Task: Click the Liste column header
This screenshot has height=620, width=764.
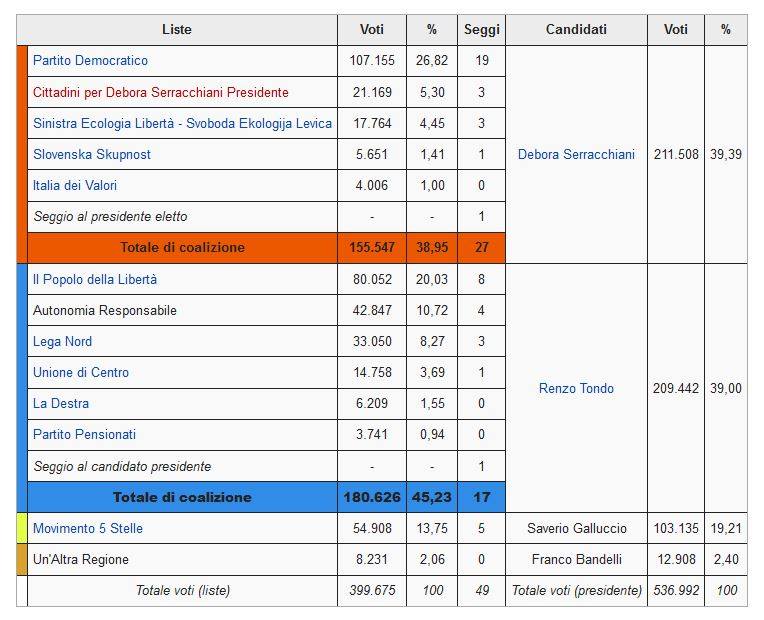Action: [177, 30]
